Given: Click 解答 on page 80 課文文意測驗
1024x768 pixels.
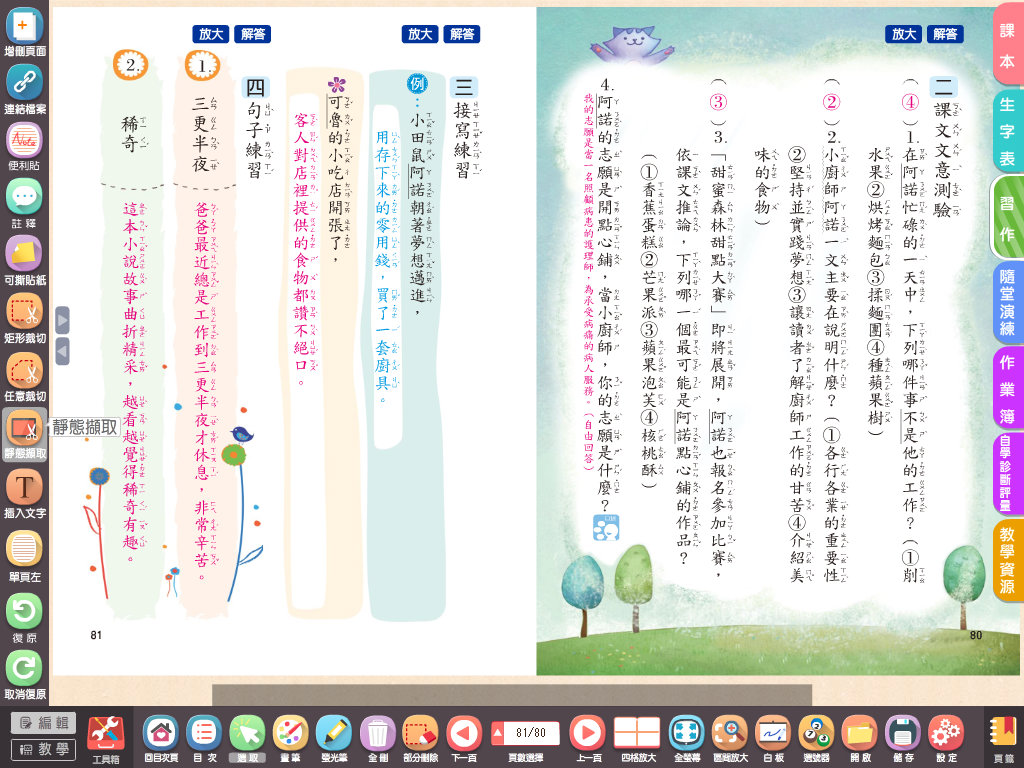Looking at the screenshot, I should coord(945,34).
